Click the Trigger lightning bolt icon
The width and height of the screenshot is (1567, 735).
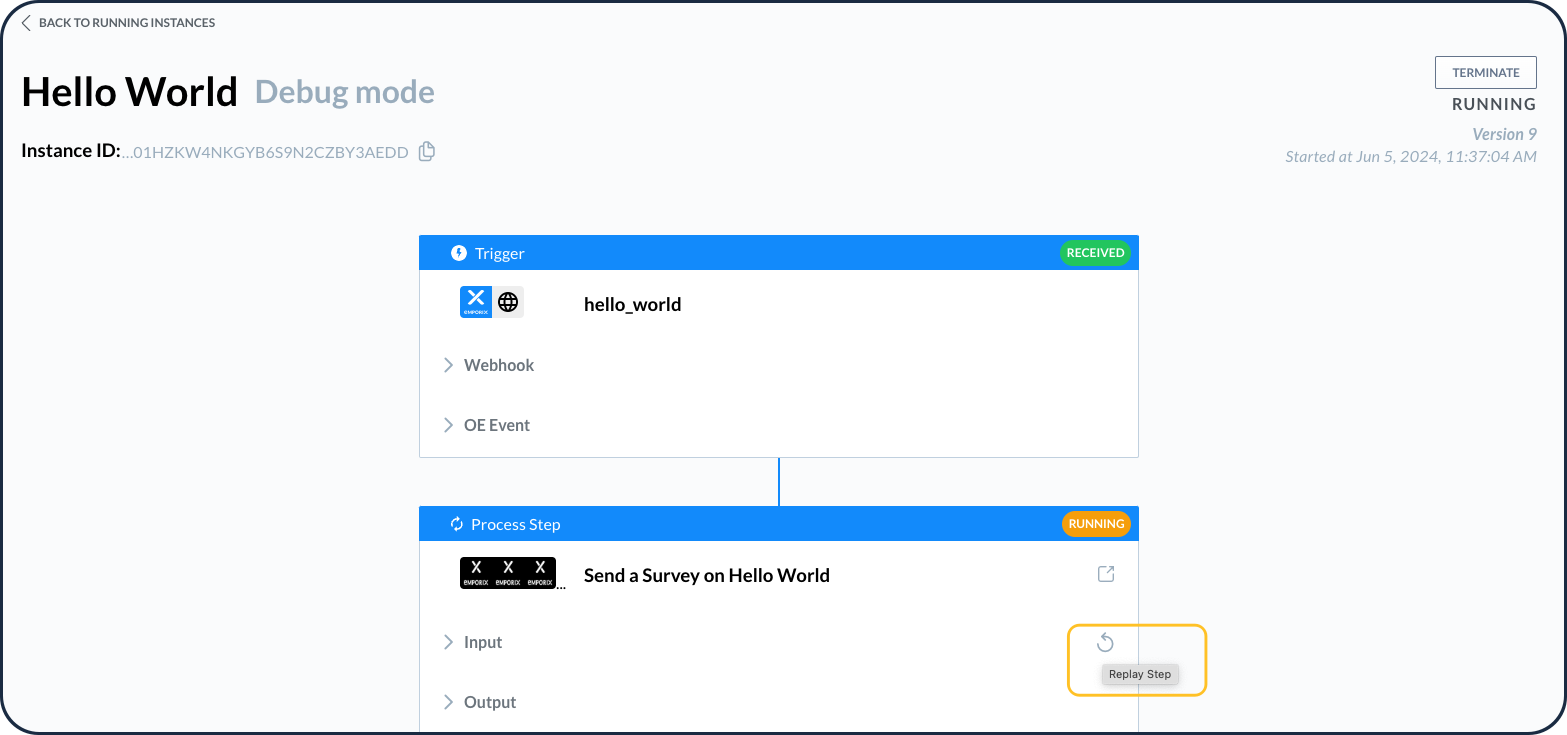click(459, 253)
